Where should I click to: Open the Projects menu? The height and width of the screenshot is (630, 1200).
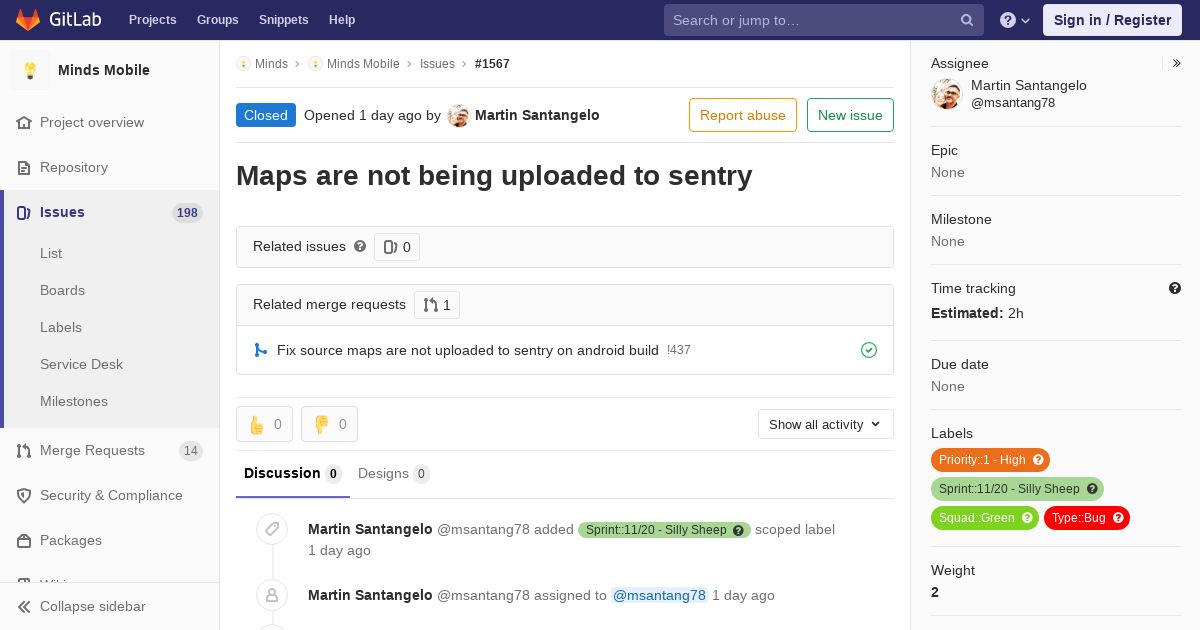point(152,20)
